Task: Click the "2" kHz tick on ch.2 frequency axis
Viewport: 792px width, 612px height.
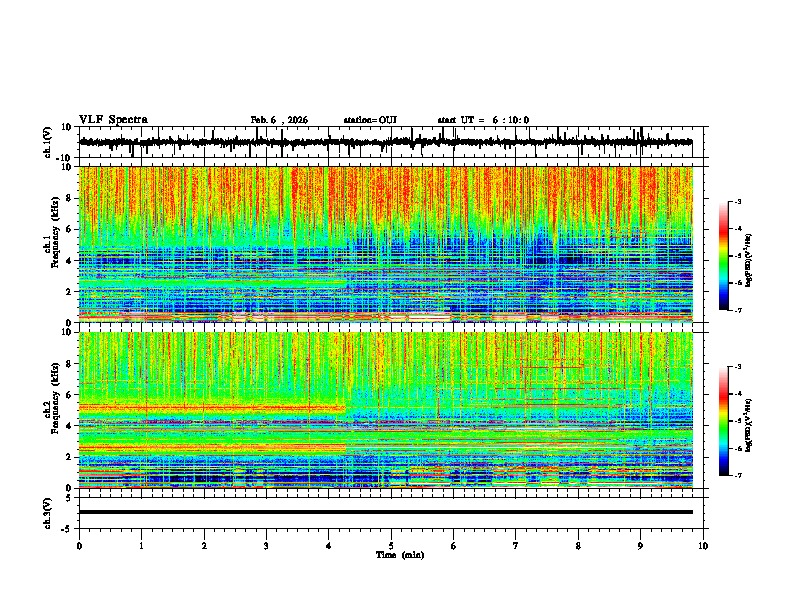Action: click(69, 457)
